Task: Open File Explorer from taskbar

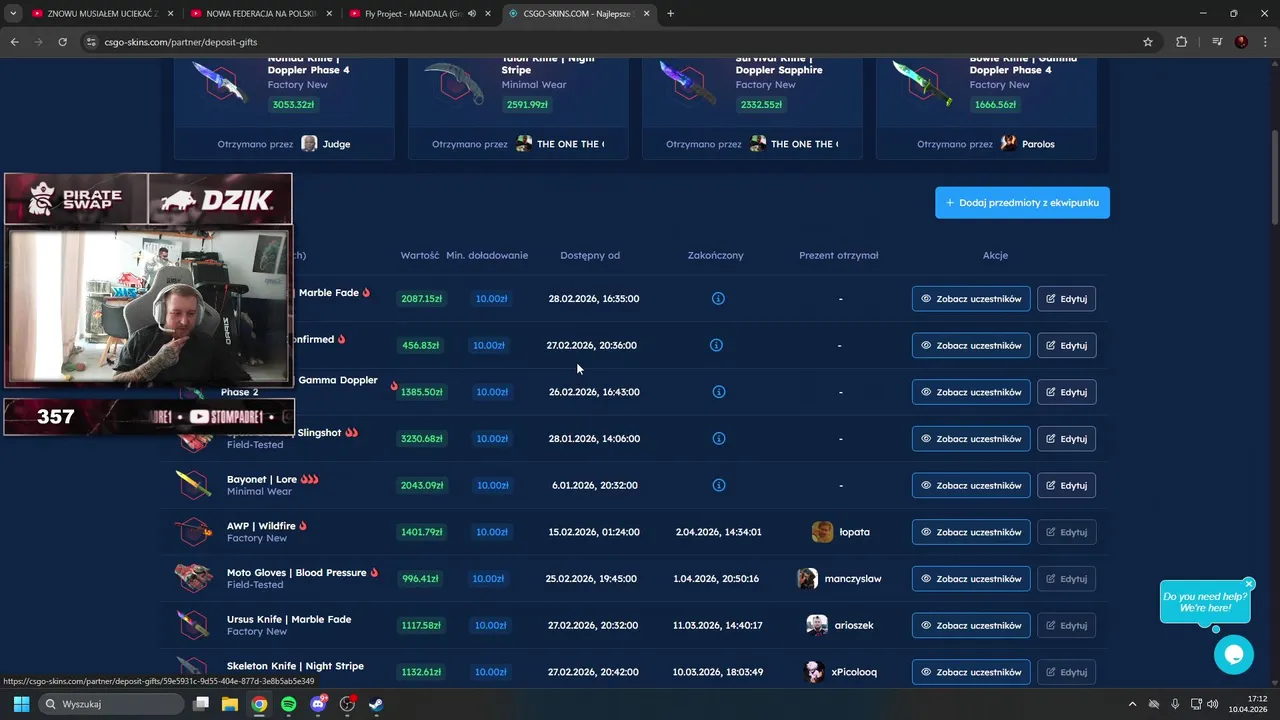Action: (230, 704)
